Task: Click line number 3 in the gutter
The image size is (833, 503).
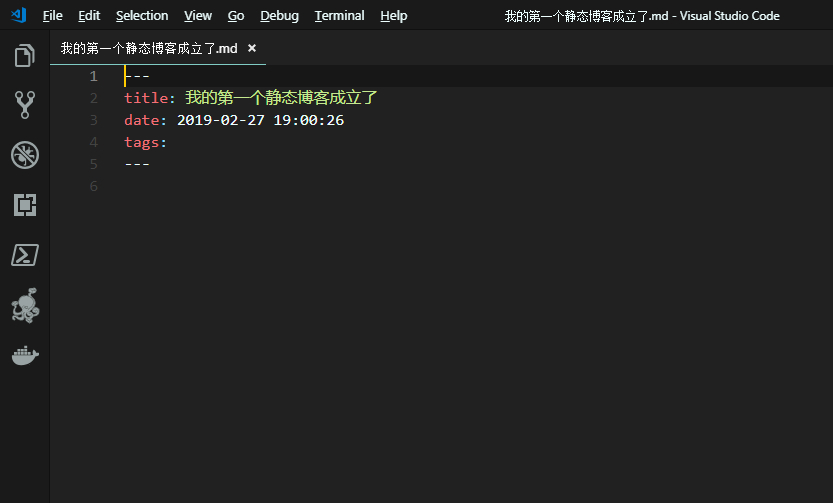Action: [x=94, y=120]
